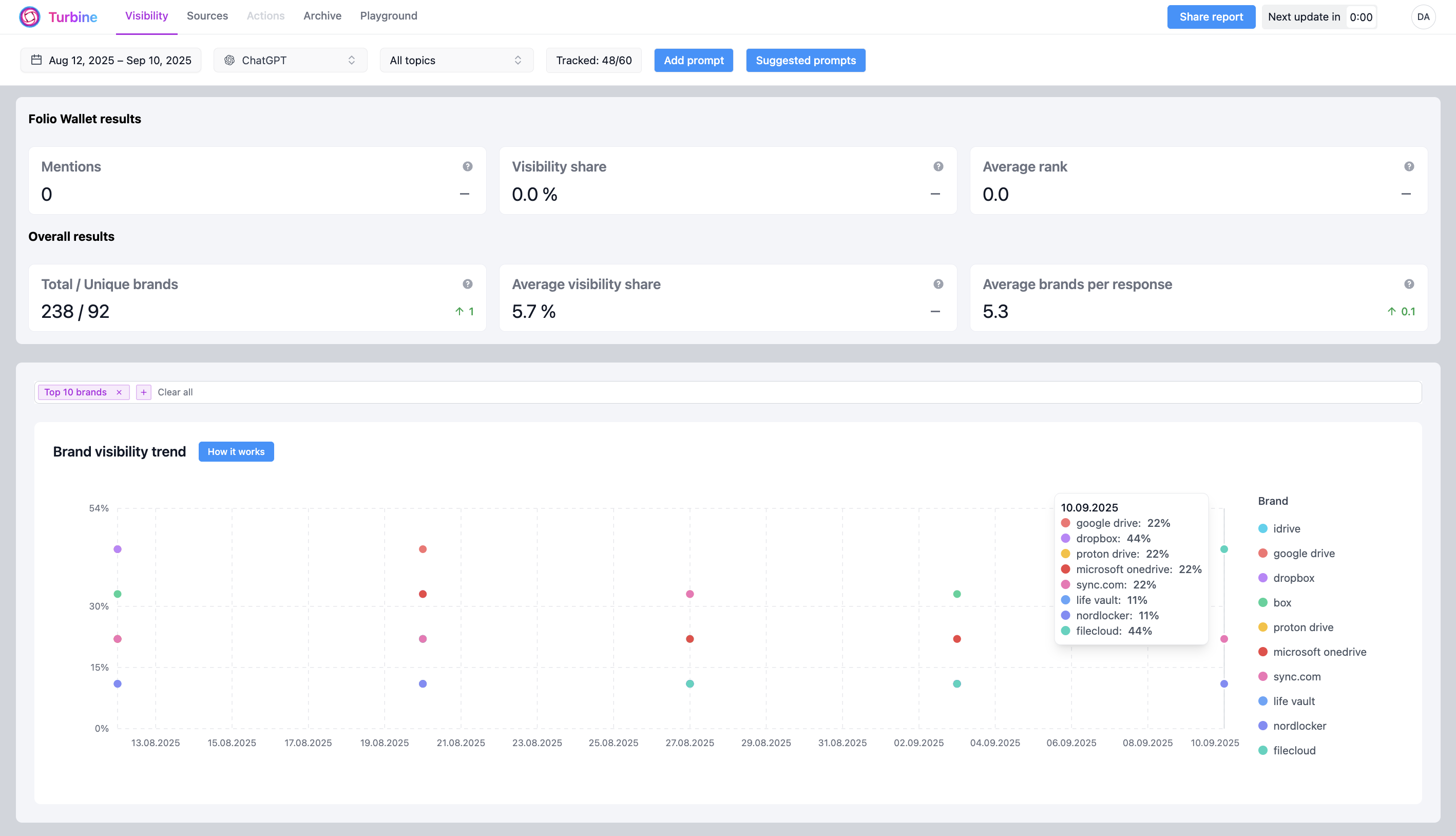Click the plus icon to add a brand filter
Image resolution: width=1456 pixels, height=836 pixels.
point(143,392)
